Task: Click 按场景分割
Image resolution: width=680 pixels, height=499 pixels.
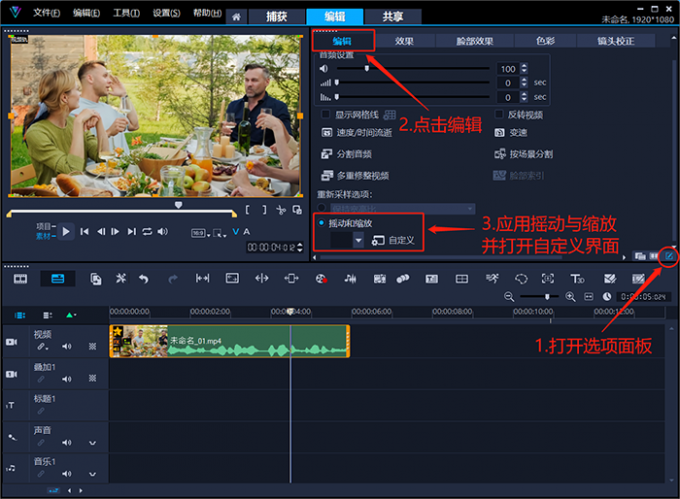Action: pos(523,154)
